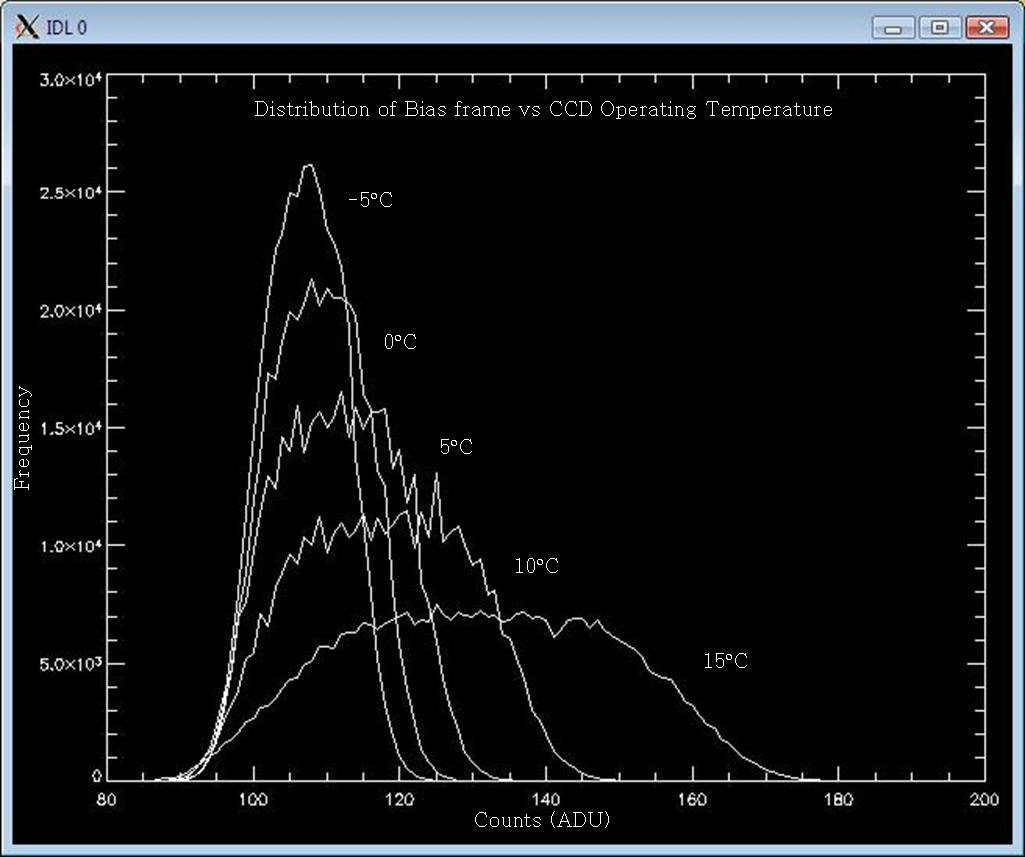Select the 15°C curve label
This screenshot has width=1025, height=857.
[725, 661]
